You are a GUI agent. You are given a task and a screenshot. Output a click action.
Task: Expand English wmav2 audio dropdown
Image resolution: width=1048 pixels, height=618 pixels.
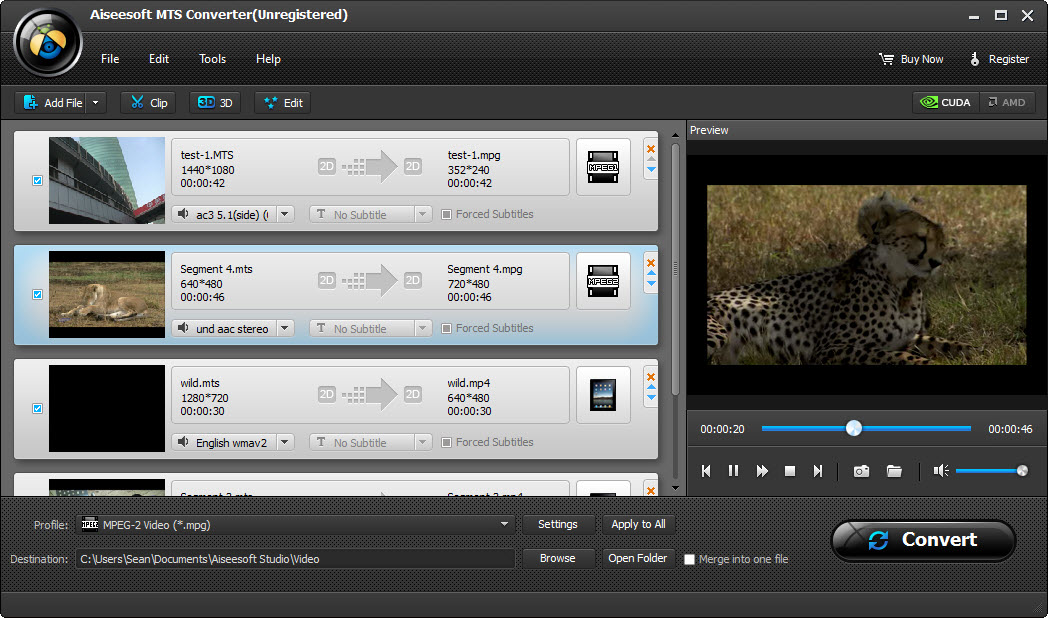[x=285, y=442]
